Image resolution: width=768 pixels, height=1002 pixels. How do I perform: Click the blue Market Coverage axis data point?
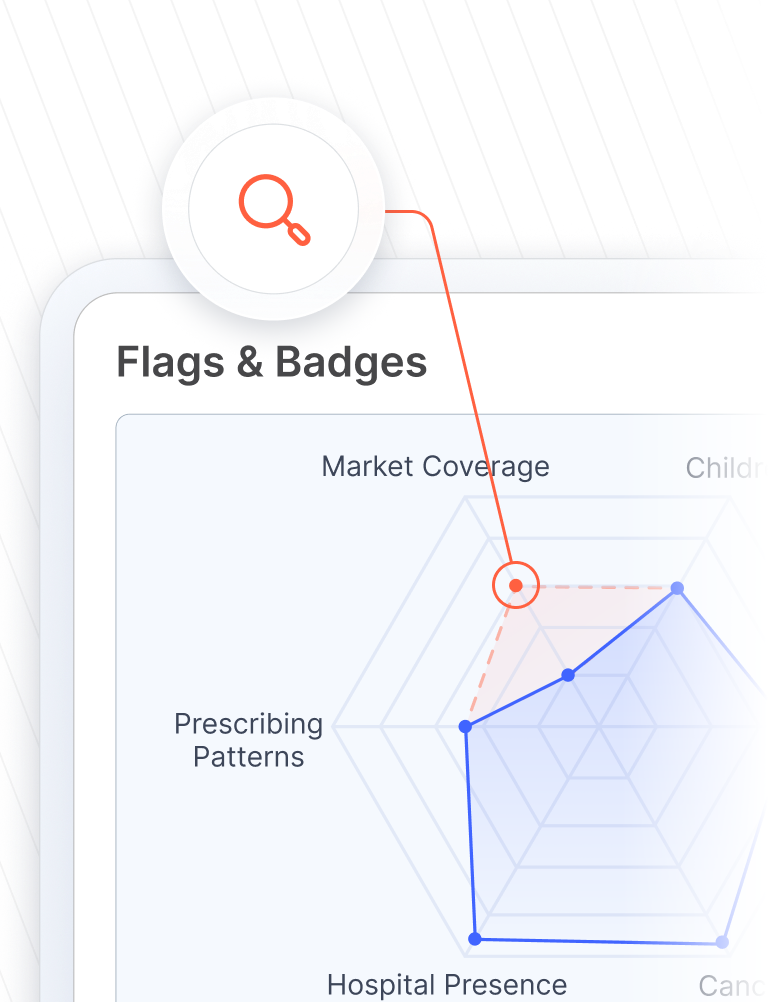tap(568, 675)
